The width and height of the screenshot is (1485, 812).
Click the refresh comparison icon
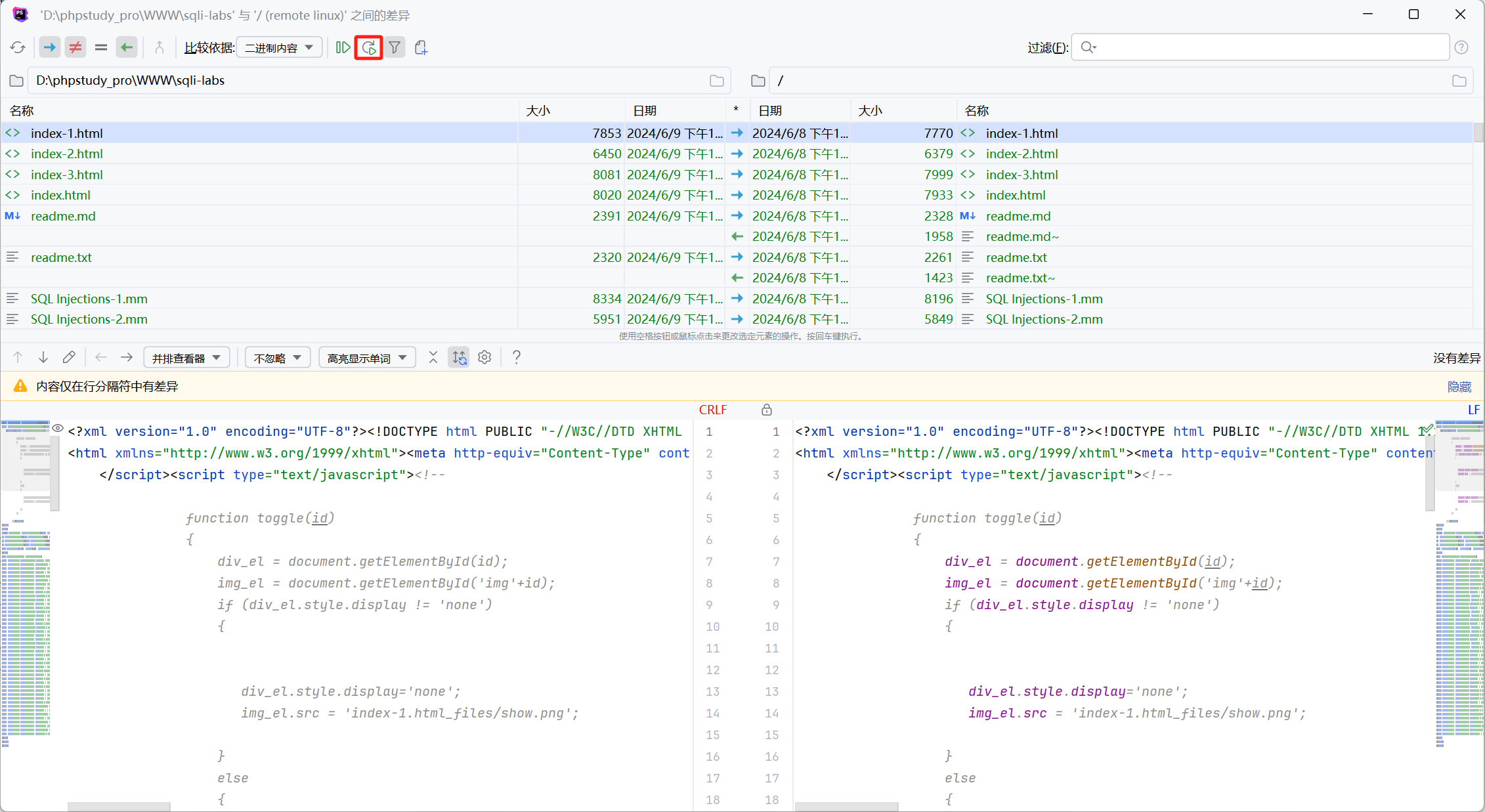(18, 47)
